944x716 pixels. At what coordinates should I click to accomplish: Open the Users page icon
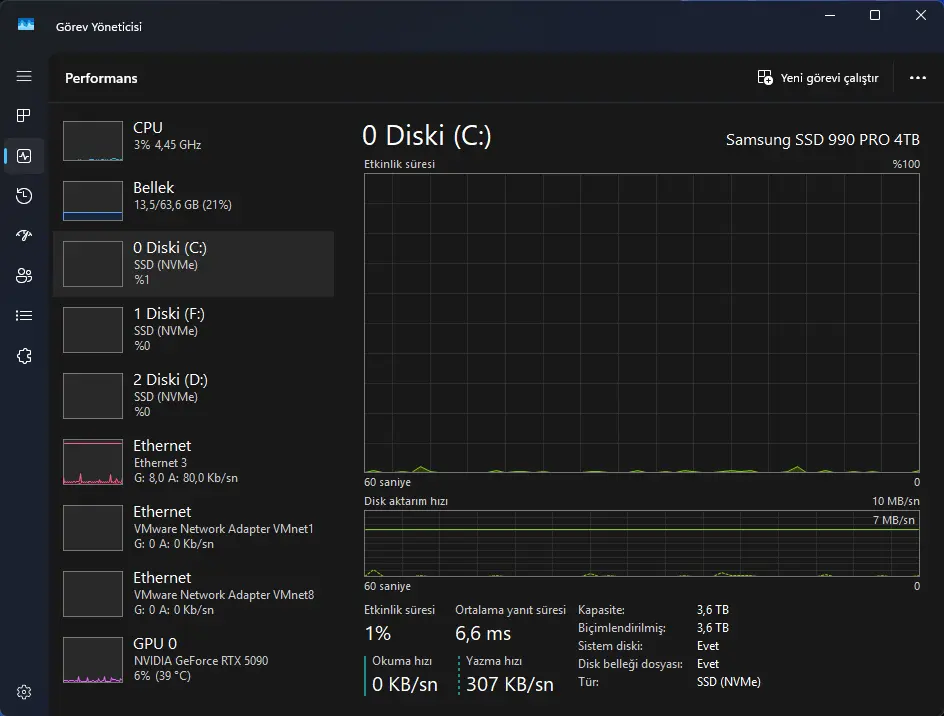point(24,276)
